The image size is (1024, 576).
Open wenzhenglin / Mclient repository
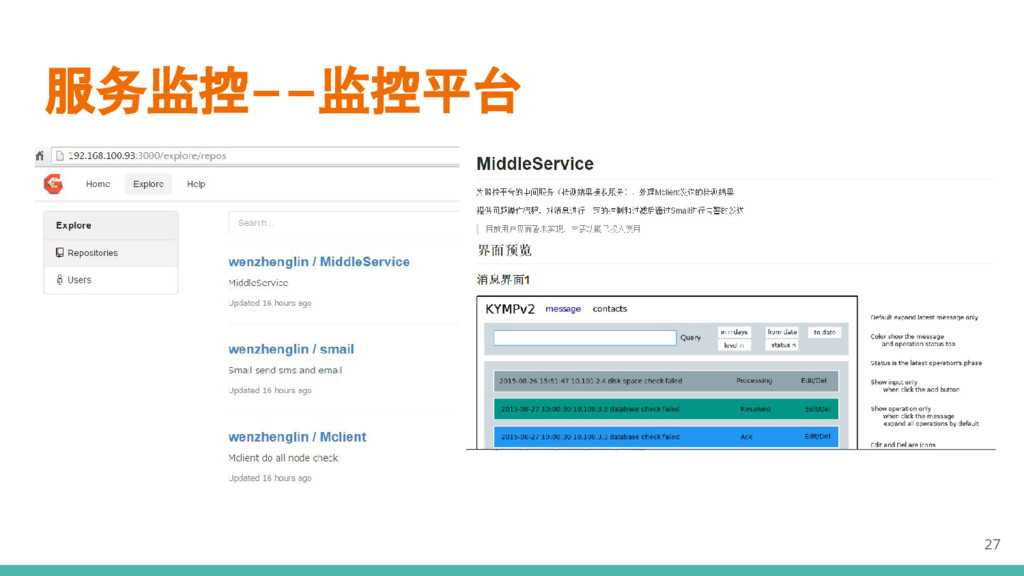click(x=297, y=437)
